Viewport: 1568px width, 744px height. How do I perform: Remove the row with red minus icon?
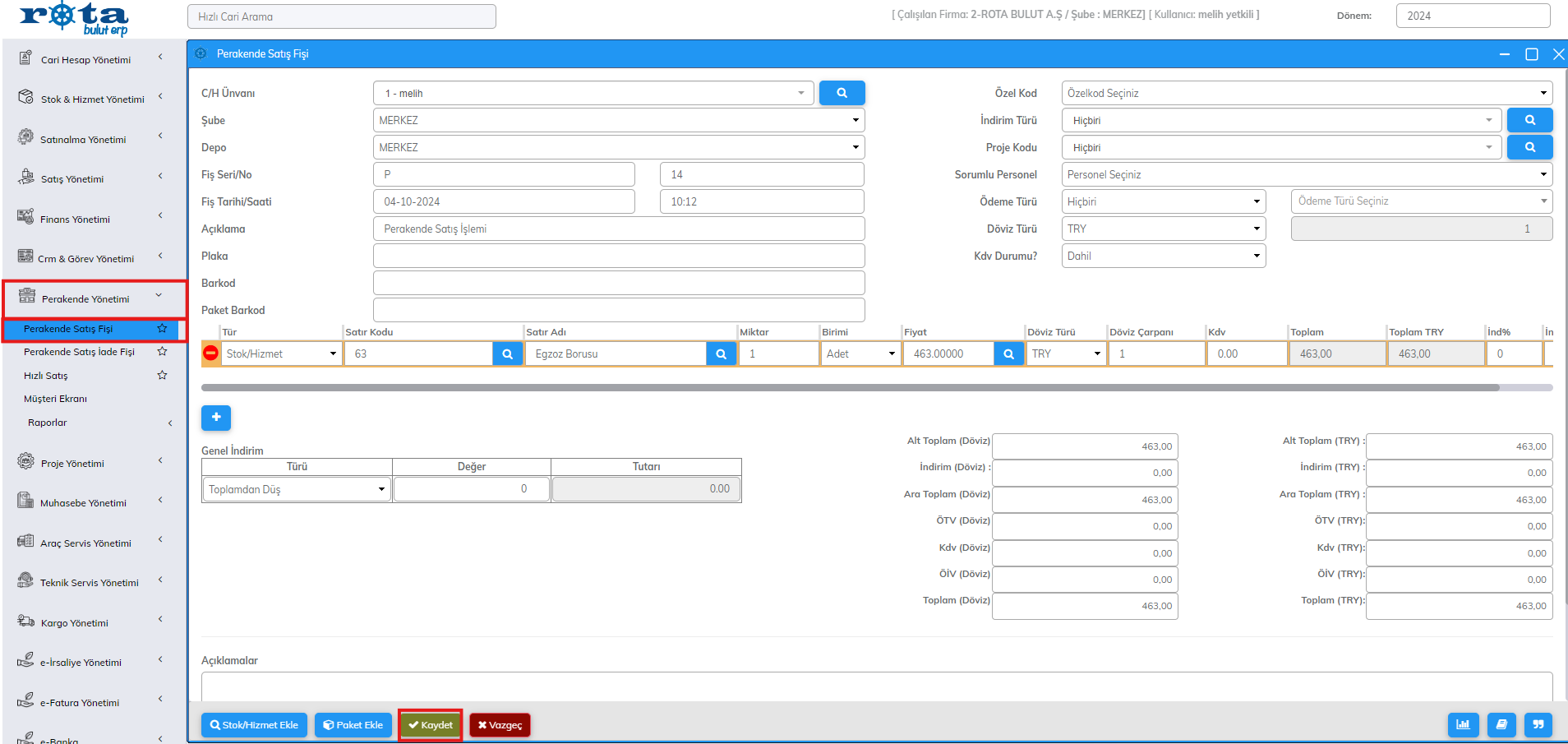[x=211, y=353]
